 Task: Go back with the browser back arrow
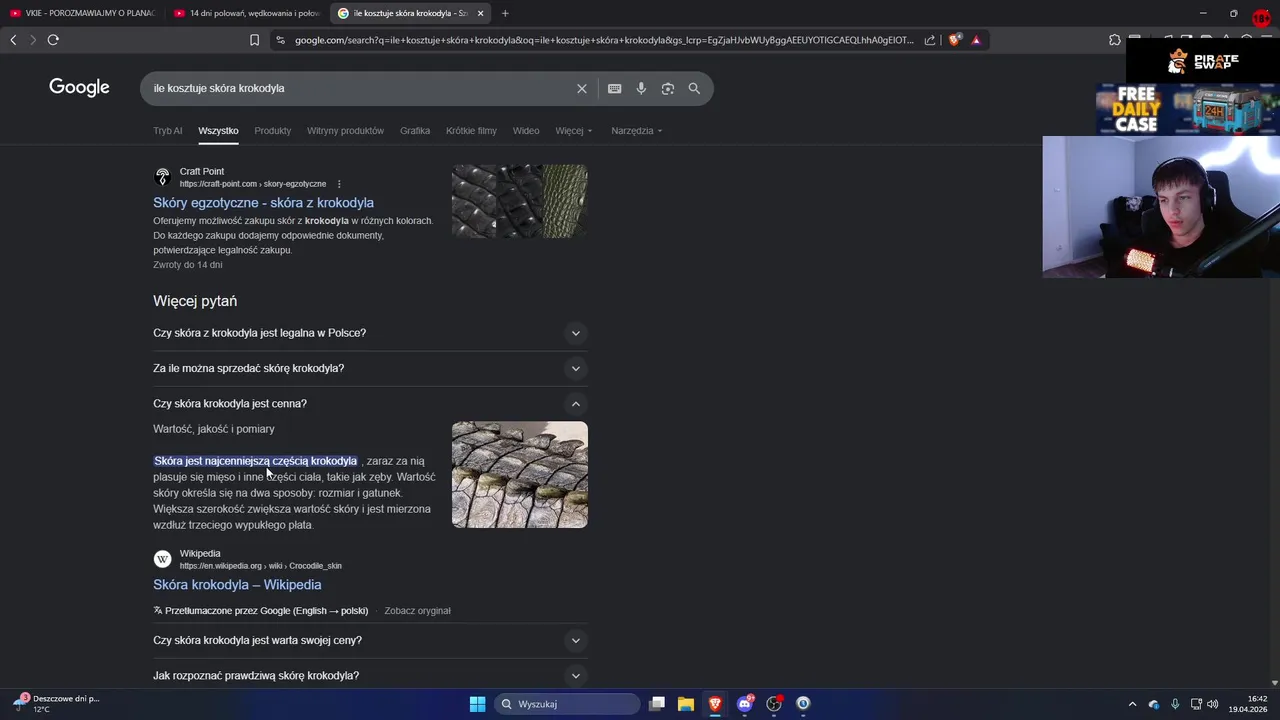(13, 40)
